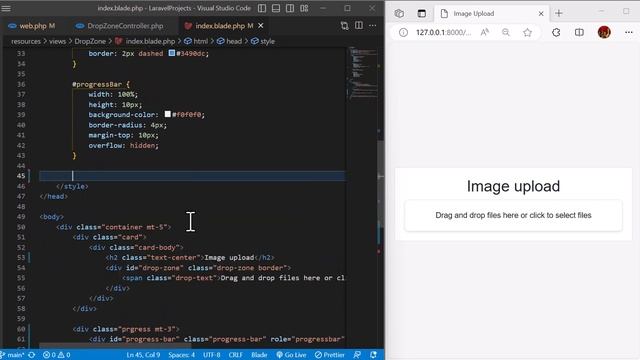Switch to DropZoneController.php tab

pyautogui.click(x=120, y=26)
